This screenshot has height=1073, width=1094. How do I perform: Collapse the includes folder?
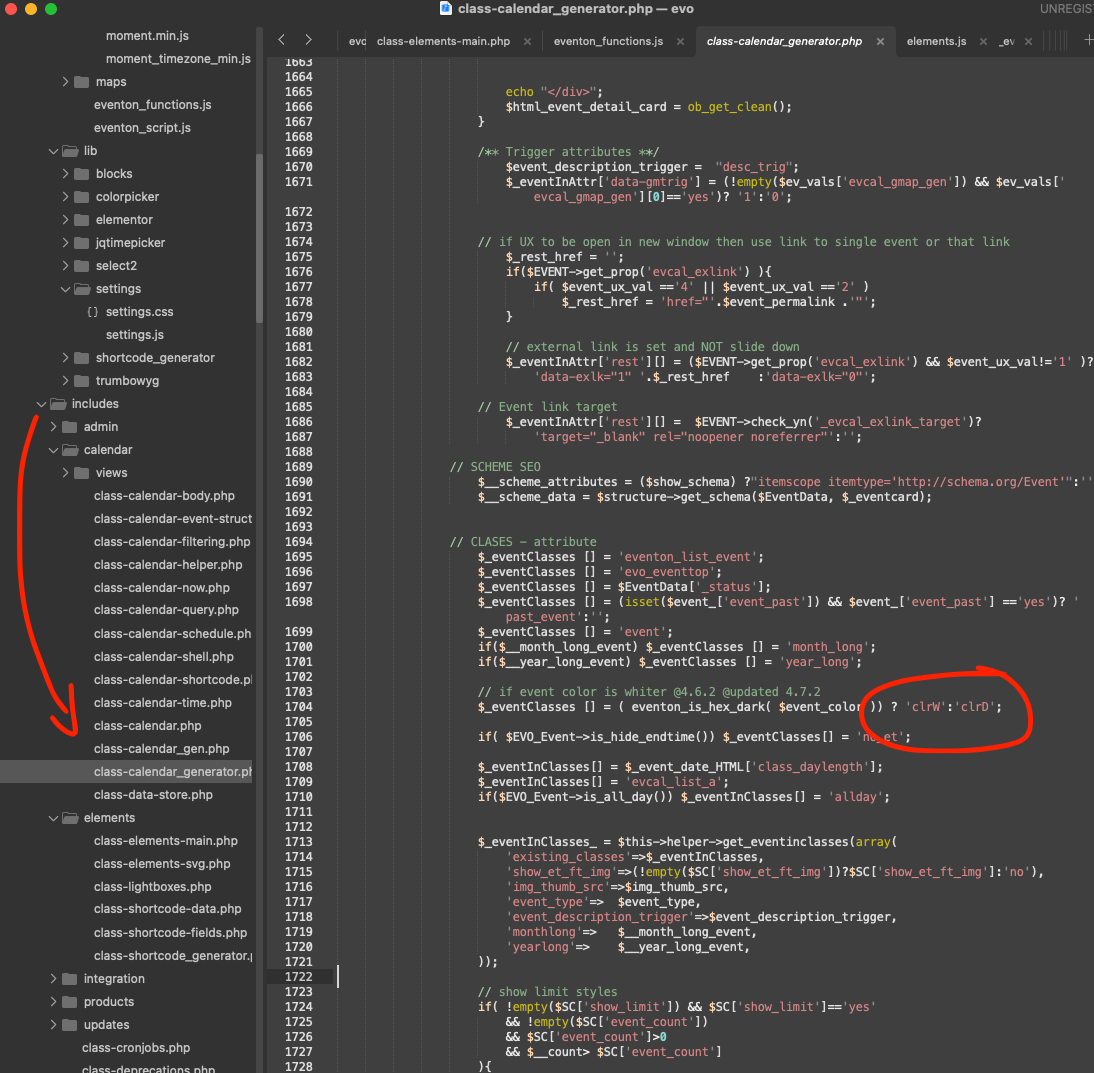[41, 404]
